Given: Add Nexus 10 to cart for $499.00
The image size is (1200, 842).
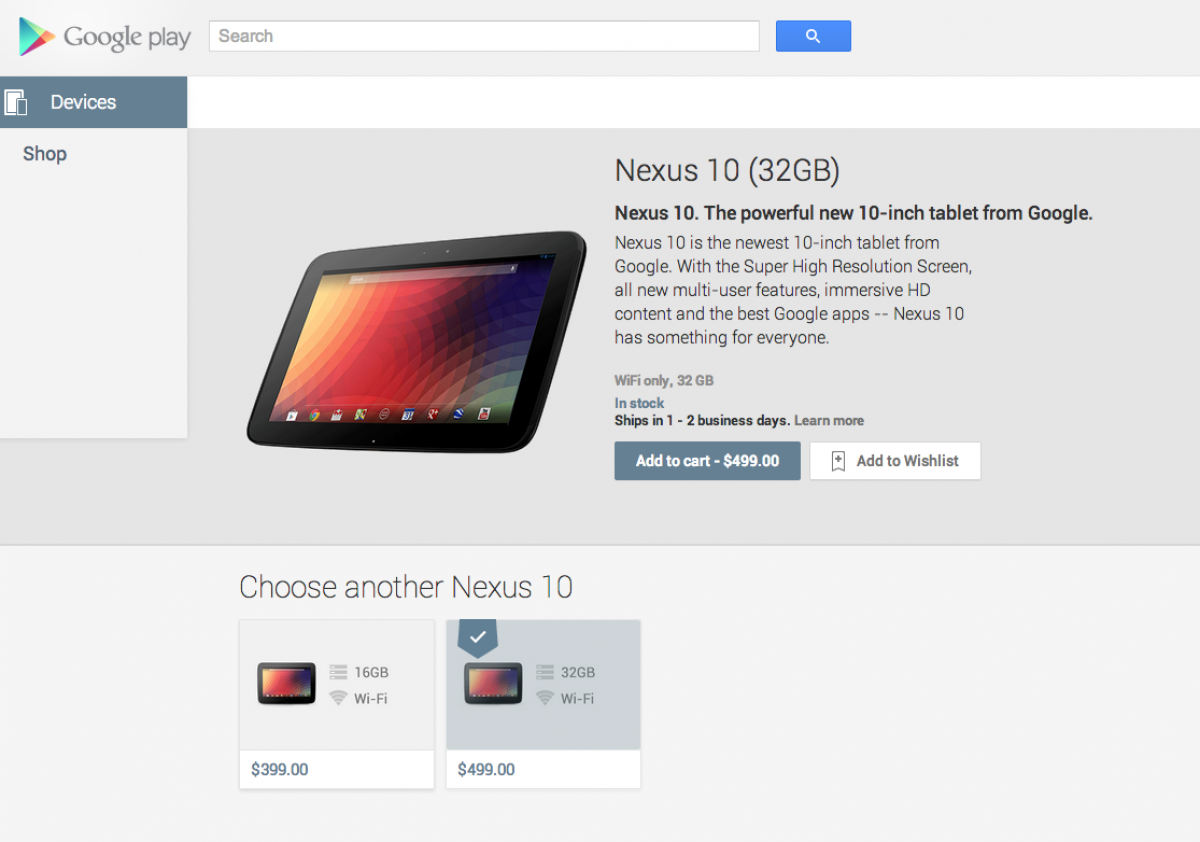Looking at the screenshot, I should 707,461.
